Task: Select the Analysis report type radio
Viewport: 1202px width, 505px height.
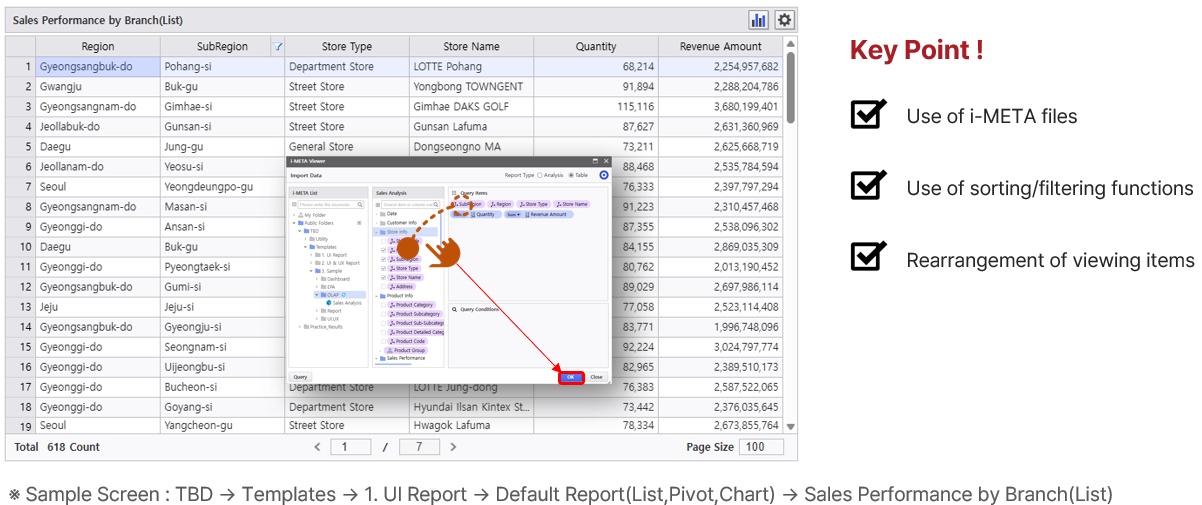Action: click(x=540, y=175)
